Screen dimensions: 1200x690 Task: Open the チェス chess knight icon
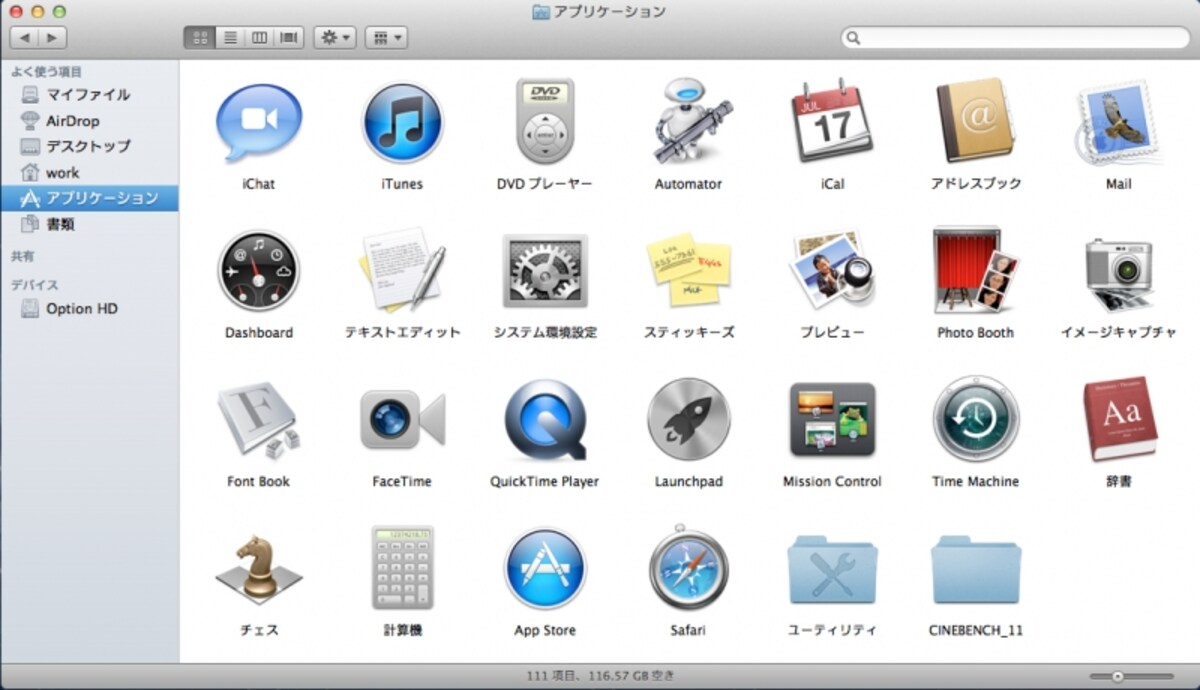pos(258,569)
